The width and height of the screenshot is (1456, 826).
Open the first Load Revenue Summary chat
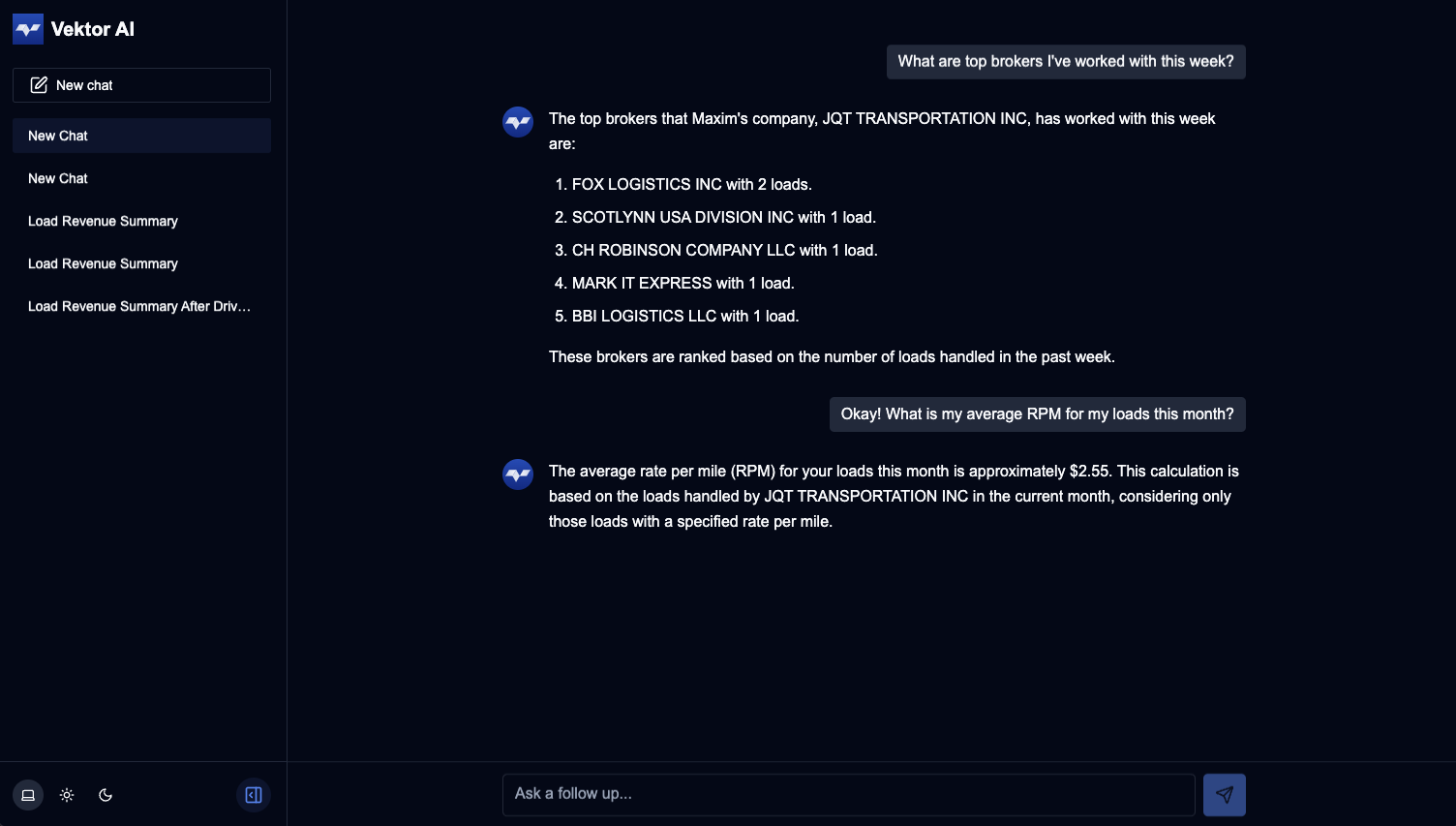[141, 221]
